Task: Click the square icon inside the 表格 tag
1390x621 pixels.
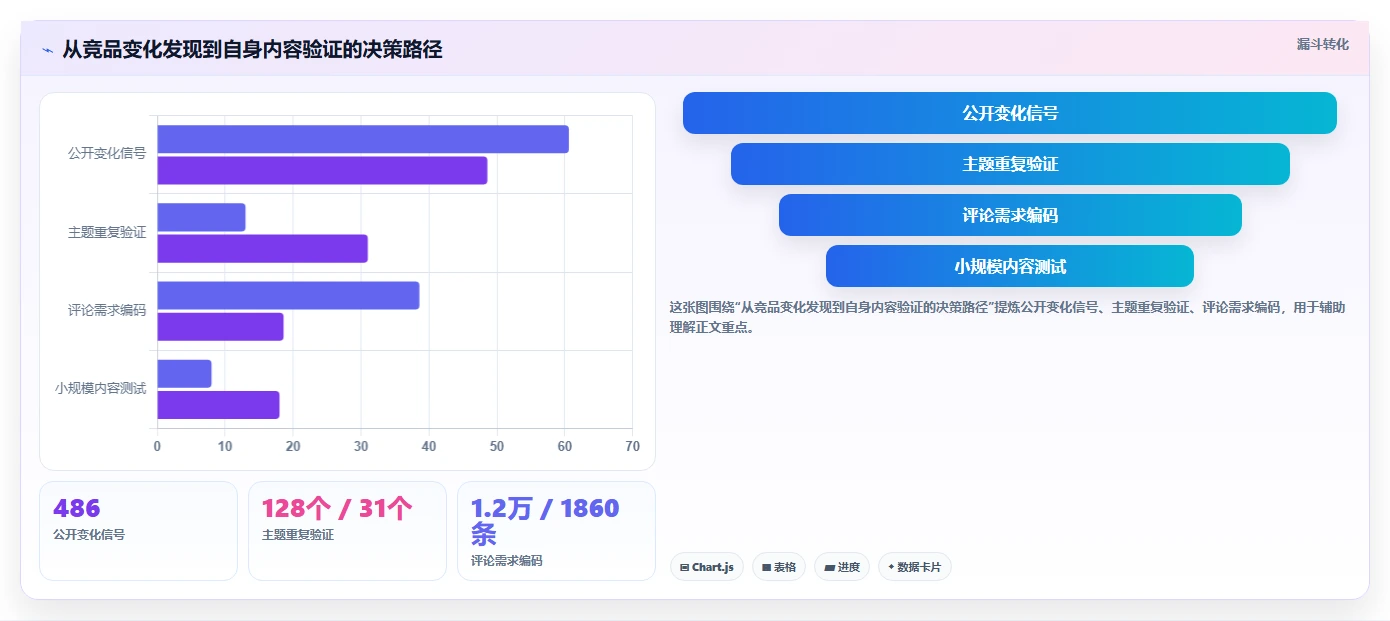Action: coord(766,567)
